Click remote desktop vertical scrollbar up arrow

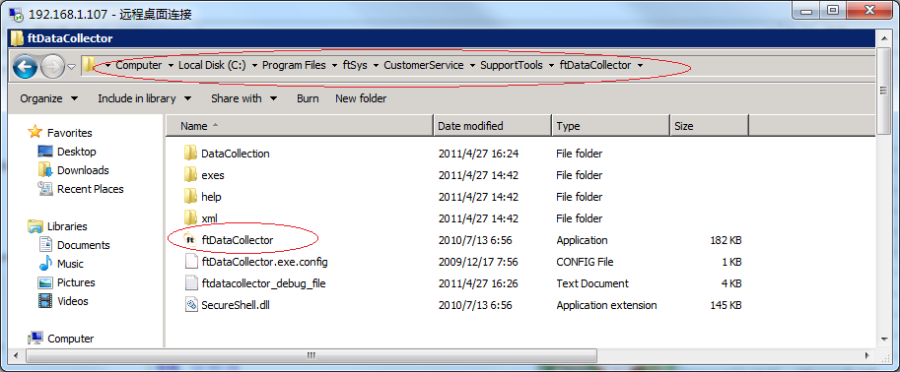[x=883, y=38]
